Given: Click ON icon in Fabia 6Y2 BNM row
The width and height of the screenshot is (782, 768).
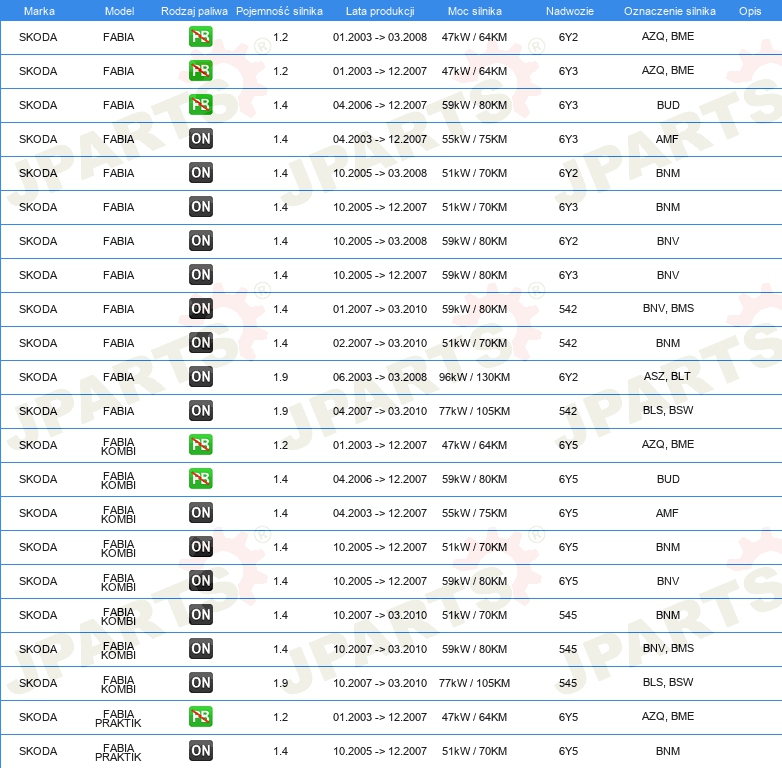Looking at the screenshot, I should click(200, 173).
